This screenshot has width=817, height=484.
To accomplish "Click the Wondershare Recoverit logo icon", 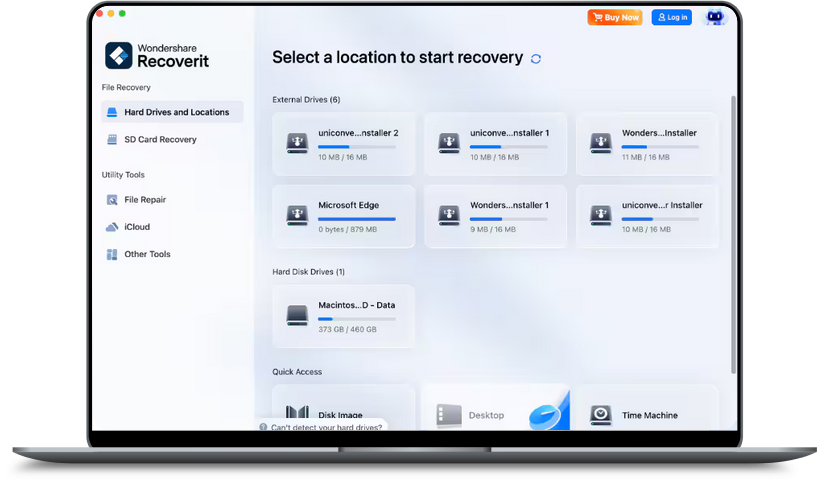I will pyautogui.click(x=118, y=55).
